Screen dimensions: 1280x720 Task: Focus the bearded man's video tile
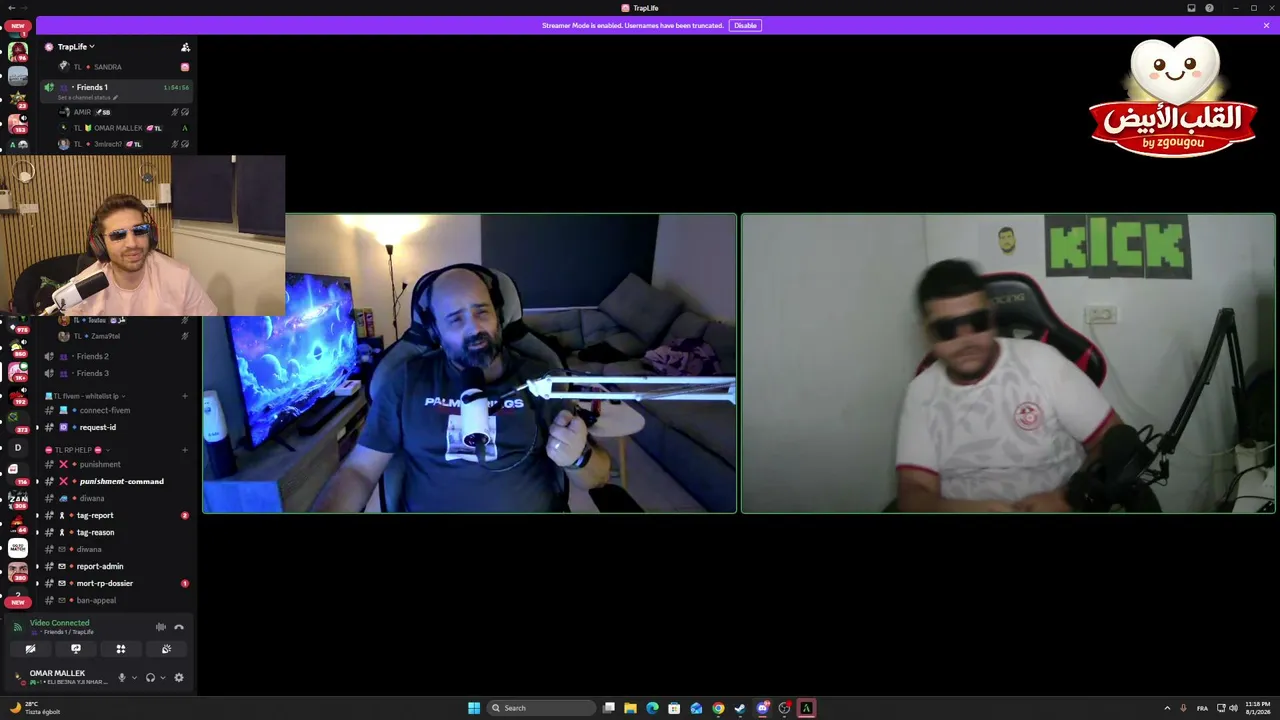tap(470, 363)
